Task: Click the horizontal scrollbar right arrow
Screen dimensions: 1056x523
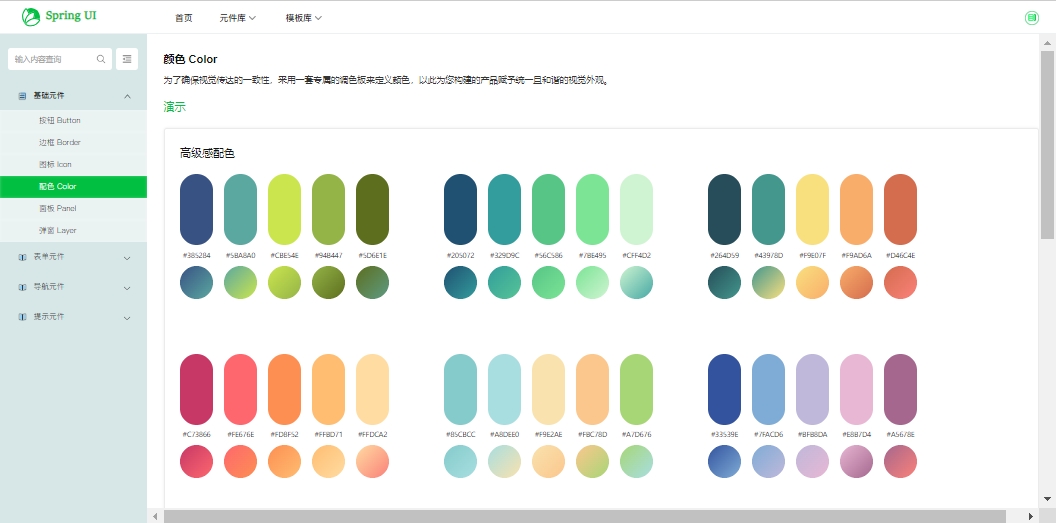Action: tap(1030, 516)
